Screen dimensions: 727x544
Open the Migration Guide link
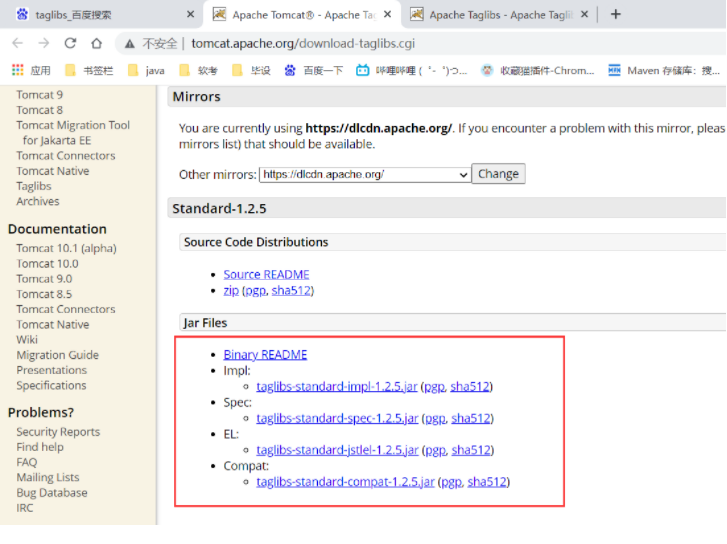(57, 355)
